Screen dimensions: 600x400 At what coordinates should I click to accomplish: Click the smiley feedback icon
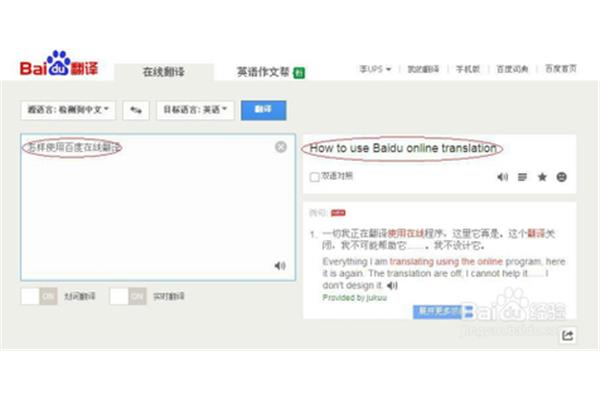click(561, 177)
